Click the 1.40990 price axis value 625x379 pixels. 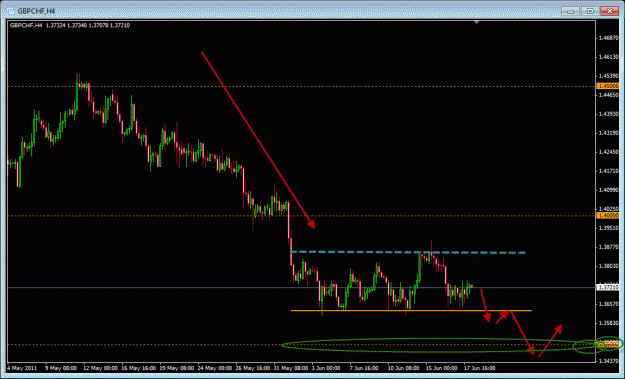pyautogui.click(x=609, y=190)
